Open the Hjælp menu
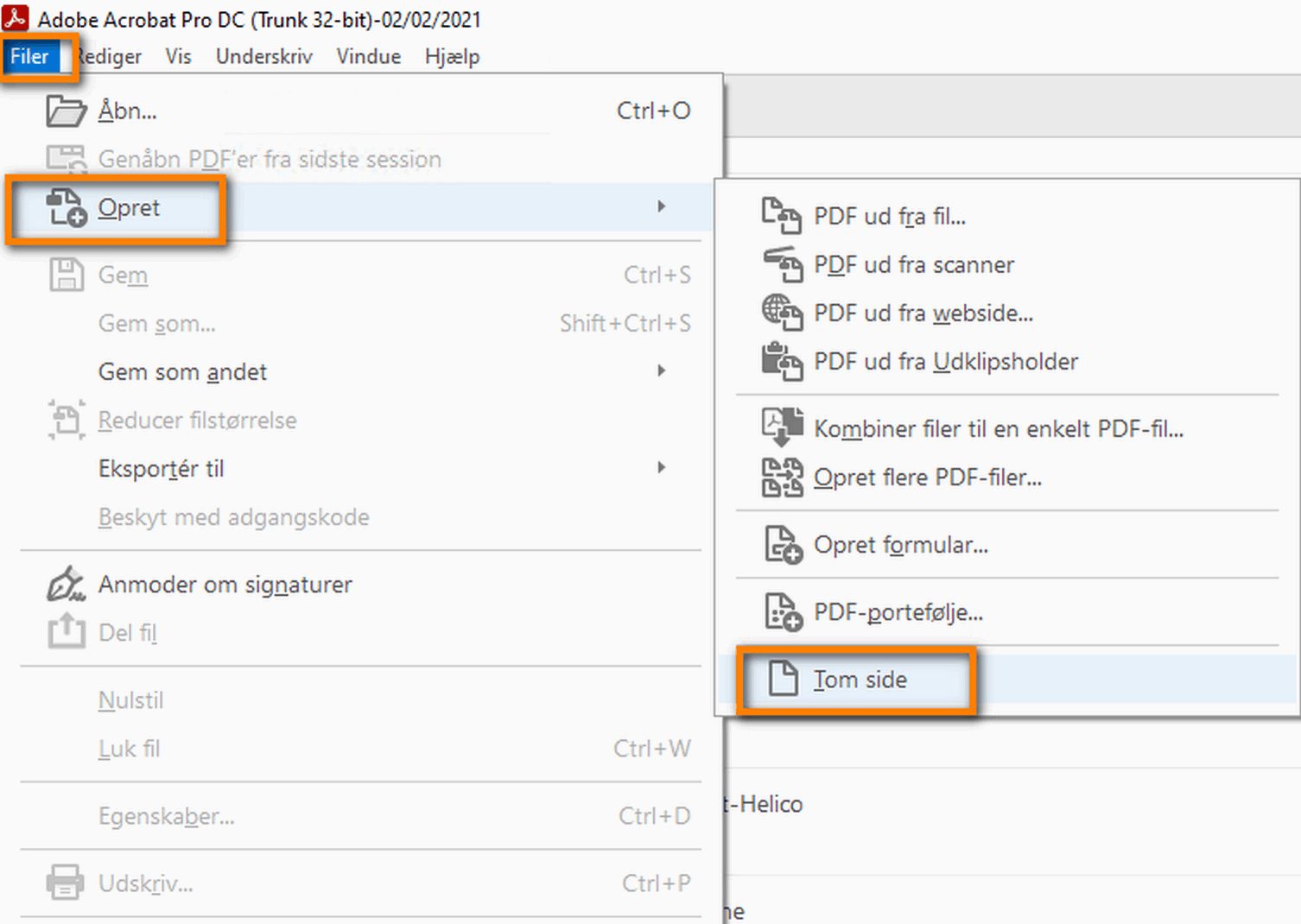The height and width of the screenshot is (924, 1301). coord(452,57)
